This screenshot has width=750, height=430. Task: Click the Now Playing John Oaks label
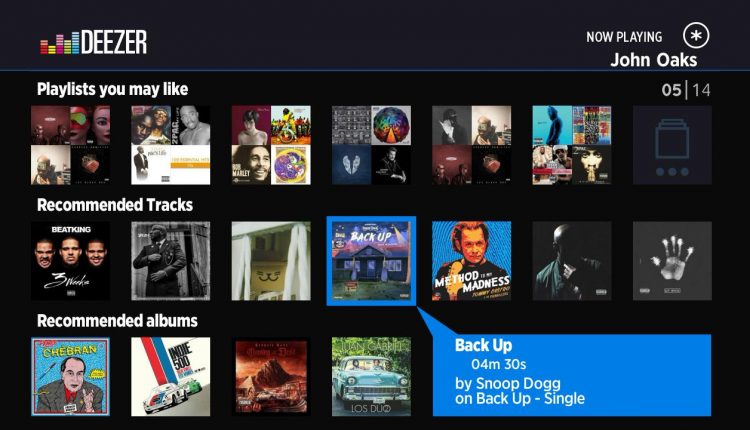tap(641, 49)
